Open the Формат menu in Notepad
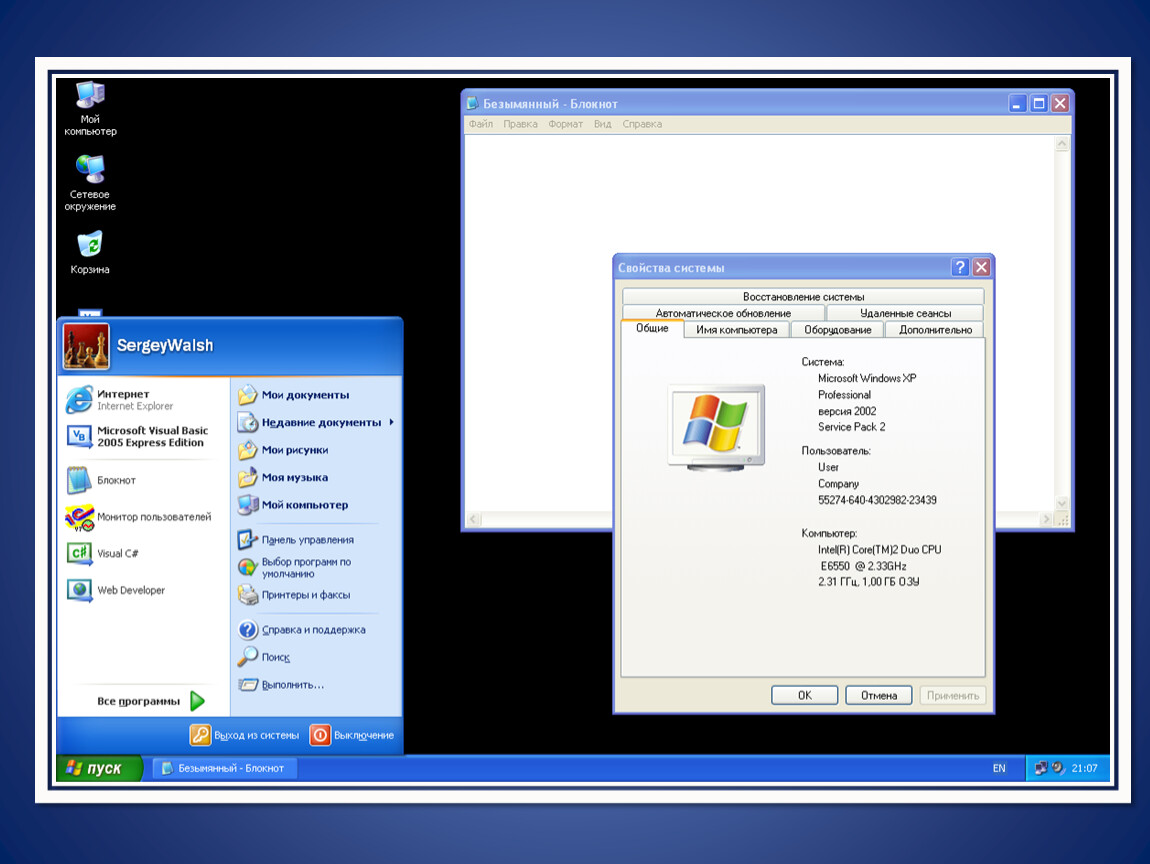1150x864 pixels. [x=565, y=124]
